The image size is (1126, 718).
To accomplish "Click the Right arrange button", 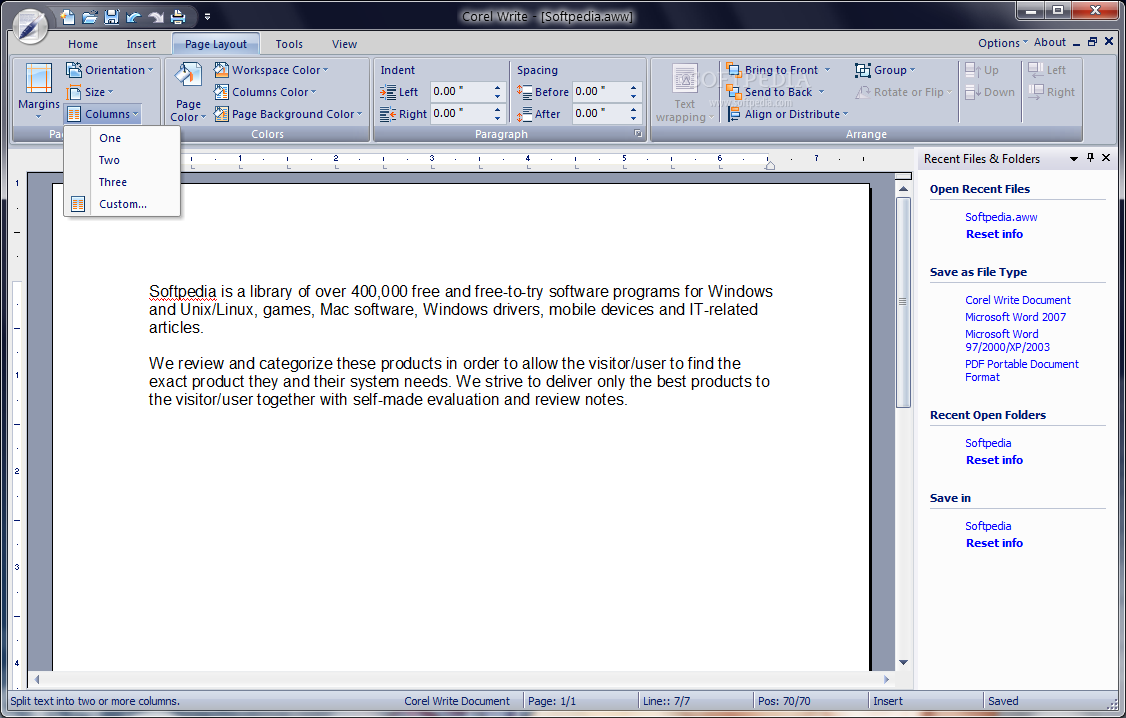I will tap(1051, 92).
